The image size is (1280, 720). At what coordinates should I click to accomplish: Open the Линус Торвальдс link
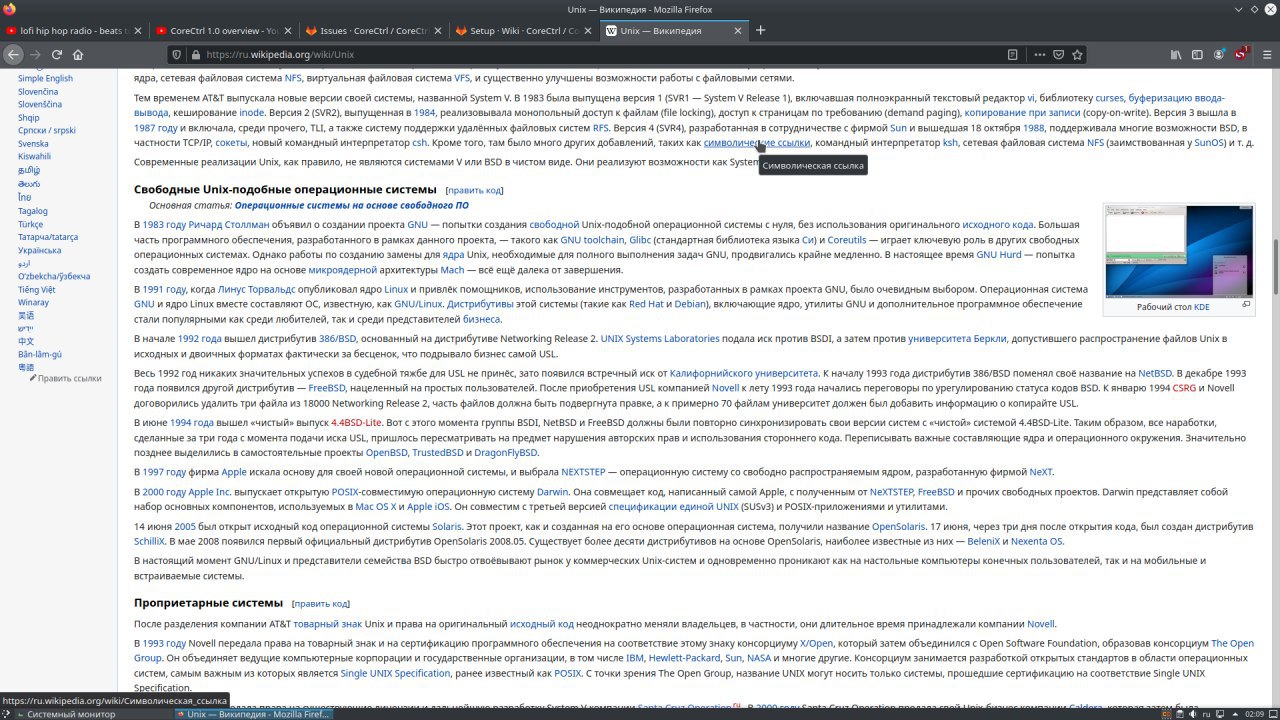tap(257, 289)
